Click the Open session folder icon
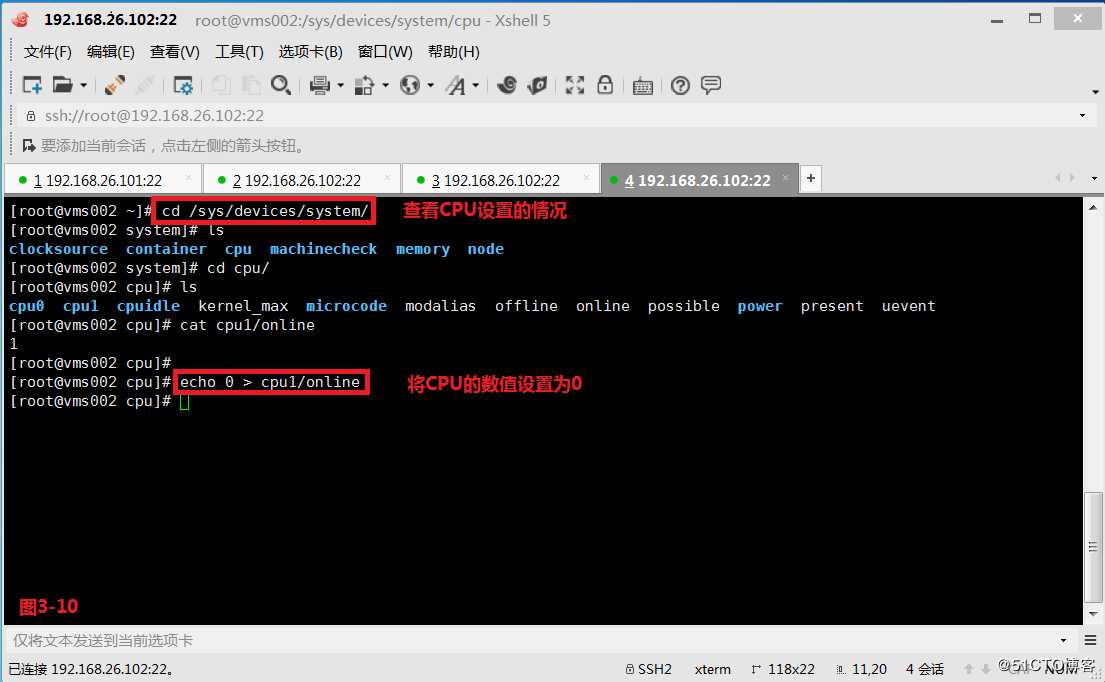1105x682 pixels. 63,85
